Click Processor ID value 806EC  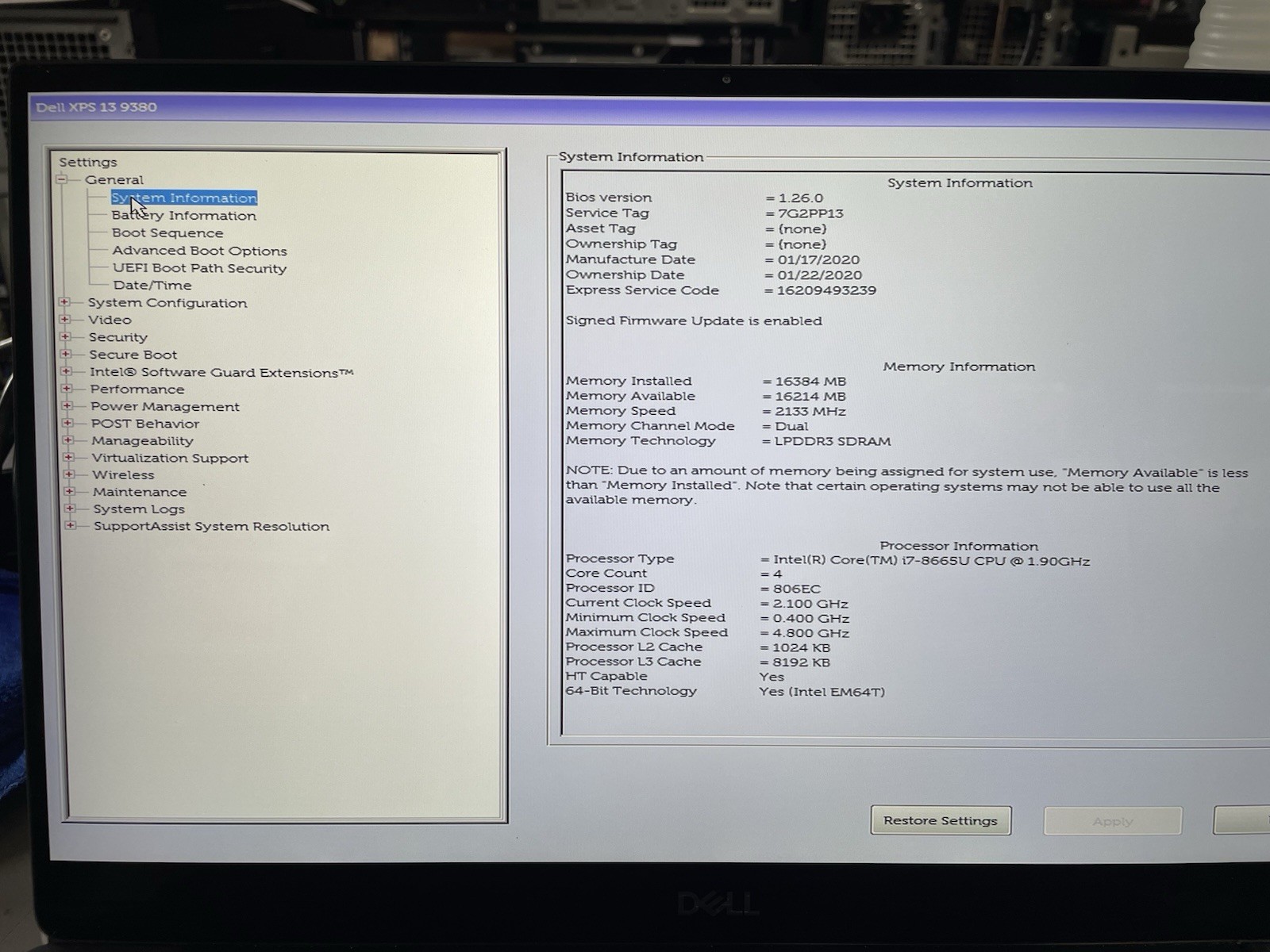tap(797, 589)
